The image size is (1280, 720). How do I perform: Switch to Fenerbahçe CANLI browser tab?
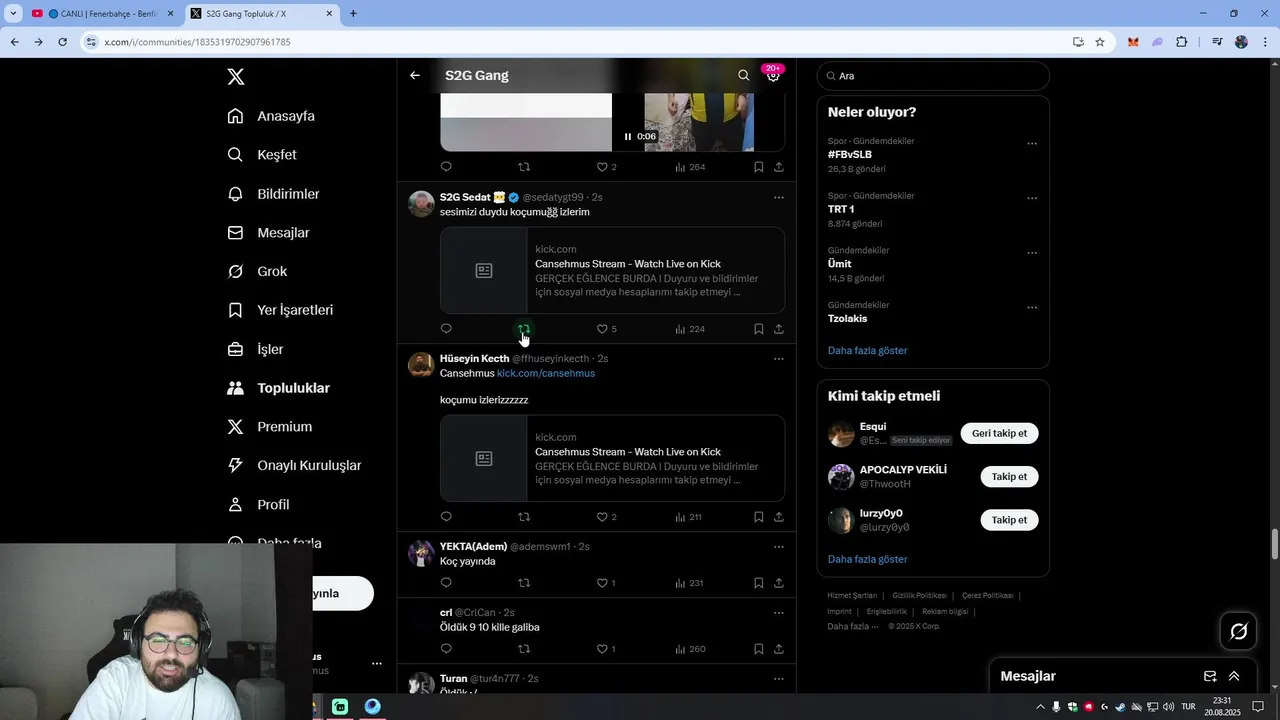click(x=102, y=14)
